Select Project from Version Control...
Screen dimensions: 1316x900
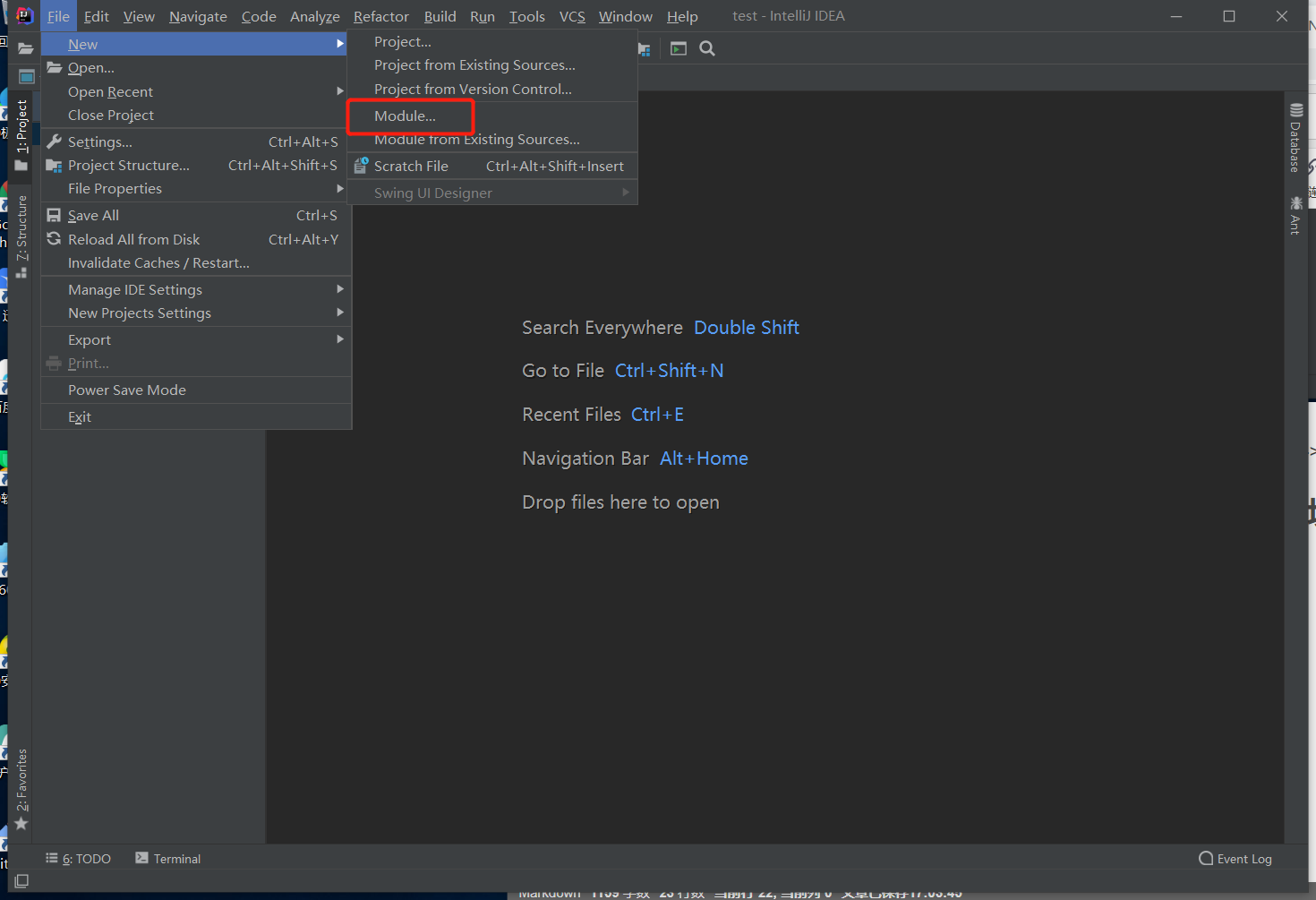492,89
